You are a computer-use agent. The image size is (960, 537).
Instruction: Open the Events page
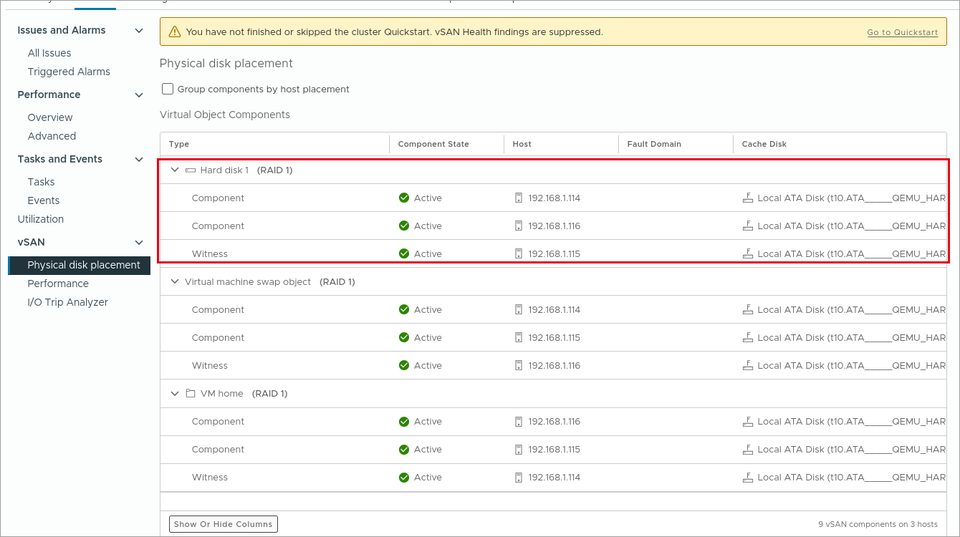click(43, 200)
